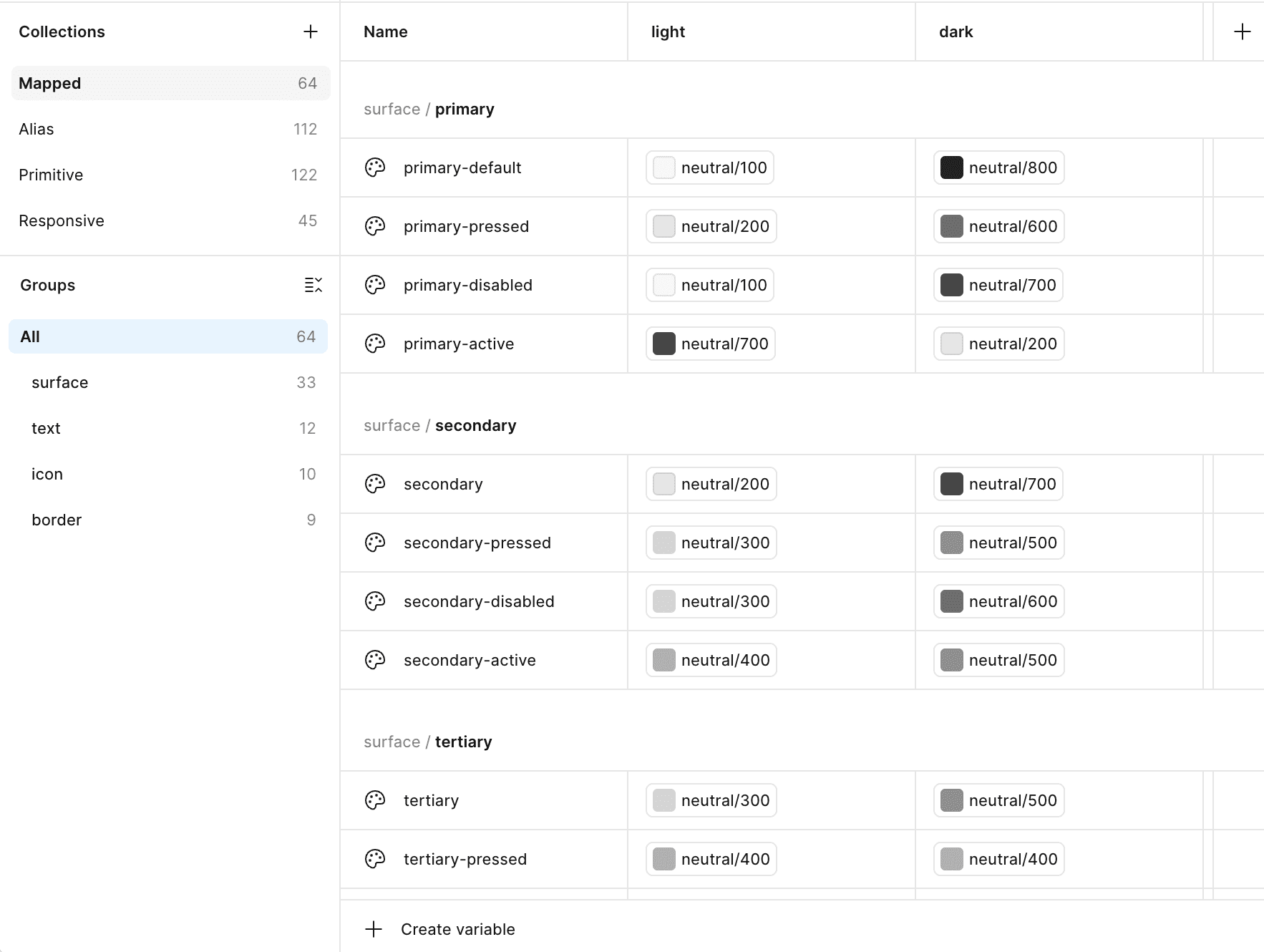Open tertiary-pressed light value neutral/400

(x=711, y=859)
